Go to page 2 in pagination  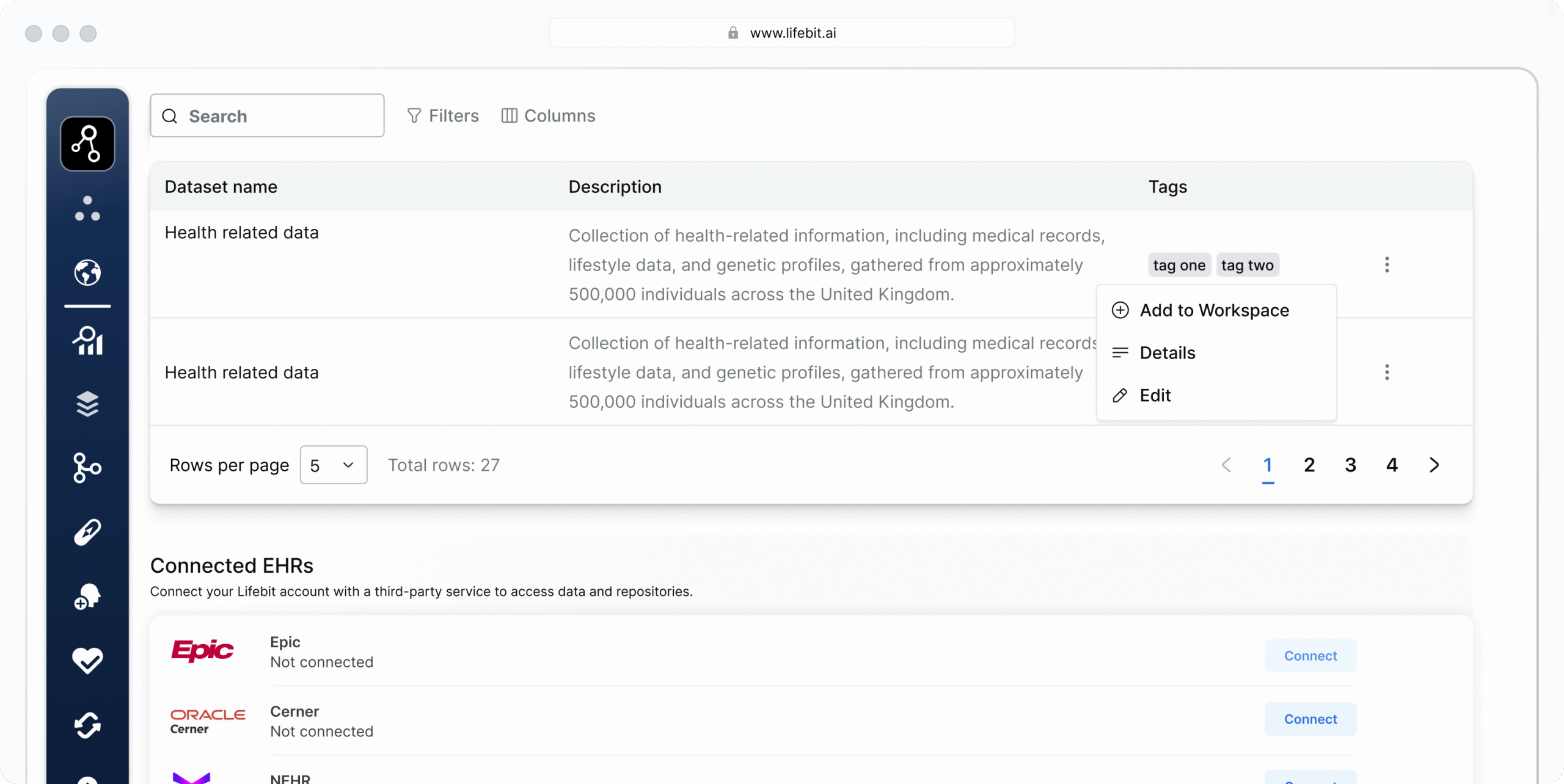click(x=1309, y=465)
